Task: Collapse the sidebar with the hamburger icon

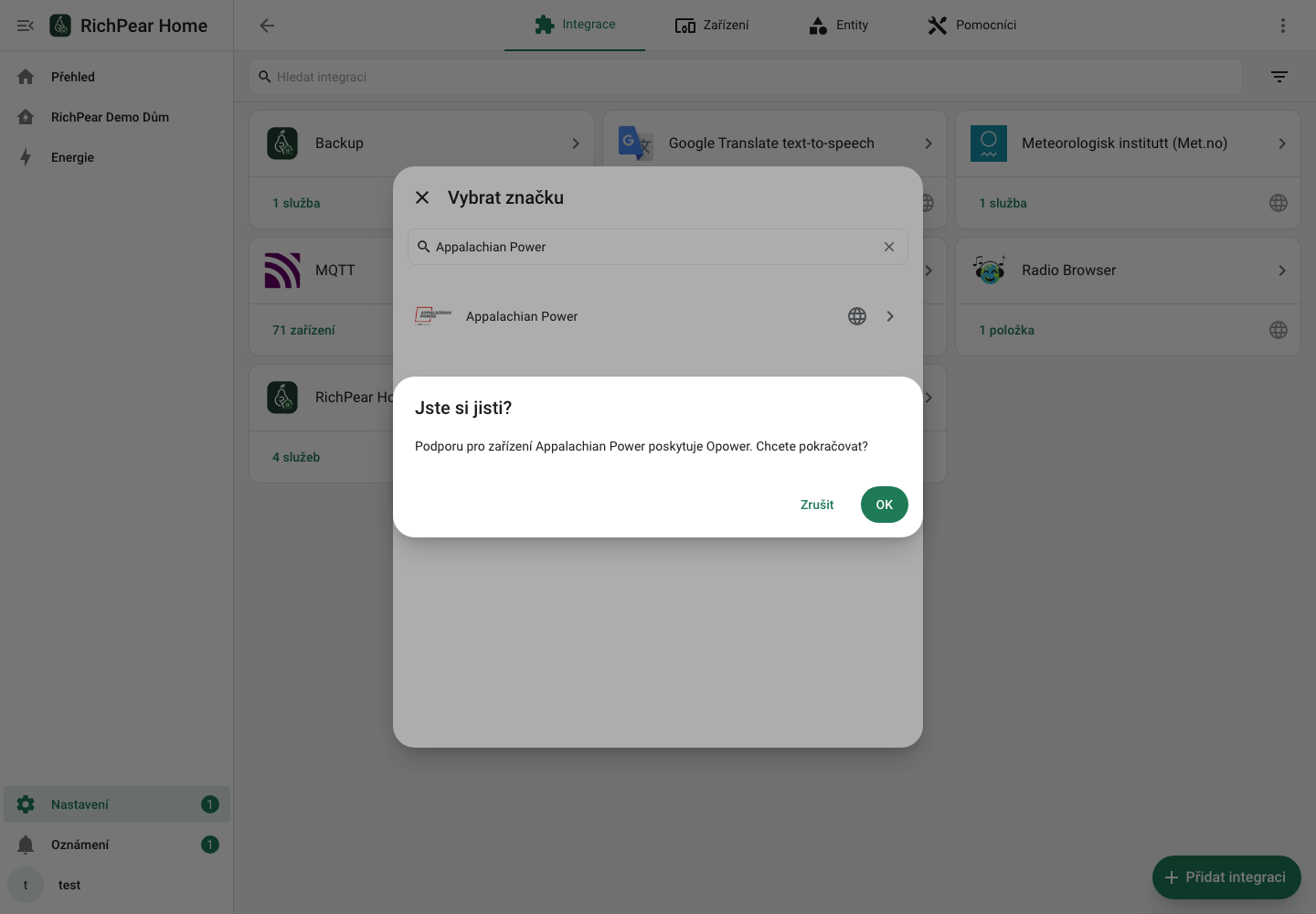Action: coord(26,26)
